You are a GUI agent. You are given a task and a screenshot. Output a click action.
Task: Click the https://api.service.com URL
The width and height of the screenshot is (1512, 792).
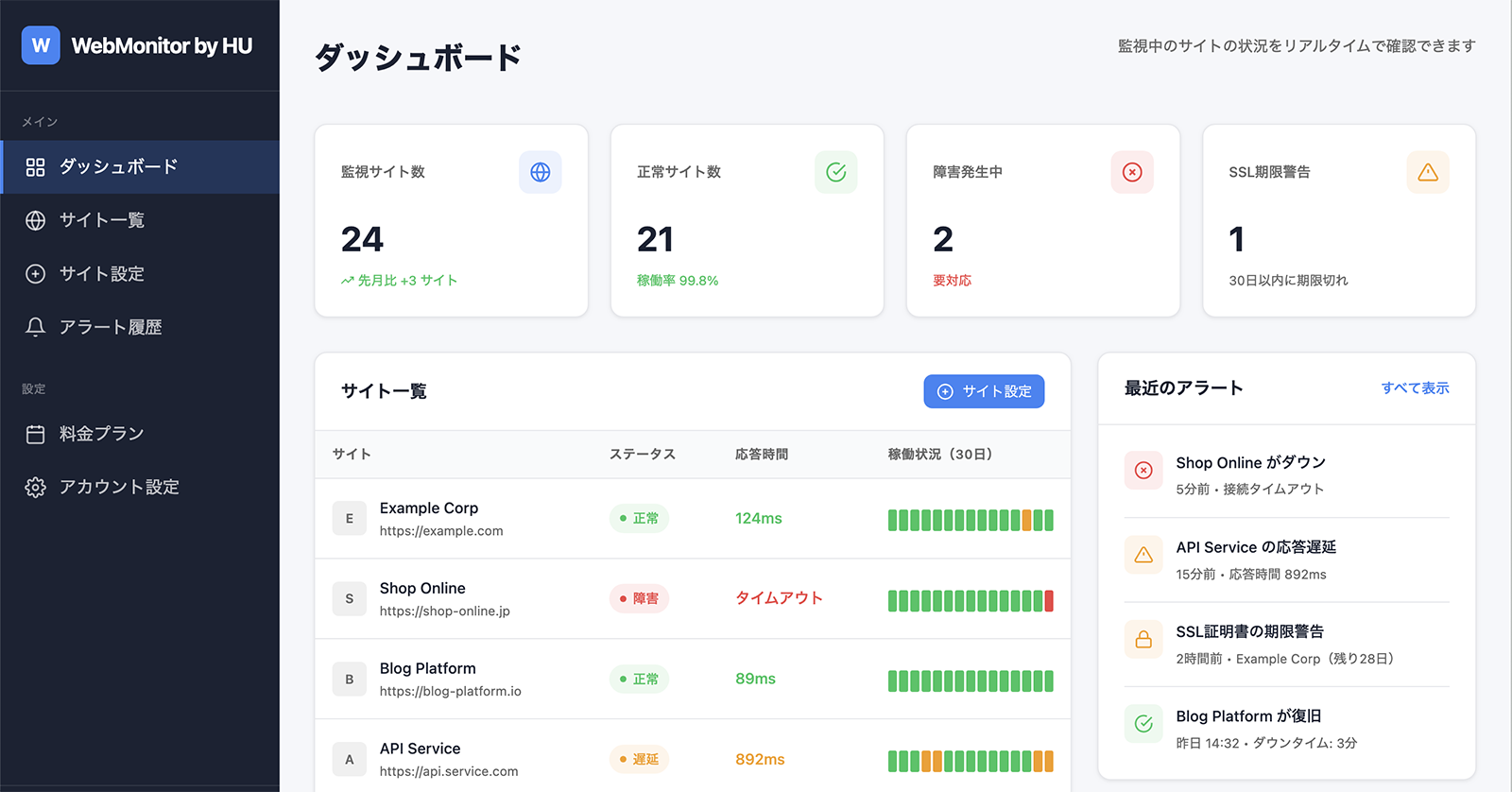click(x=449, y=772)
